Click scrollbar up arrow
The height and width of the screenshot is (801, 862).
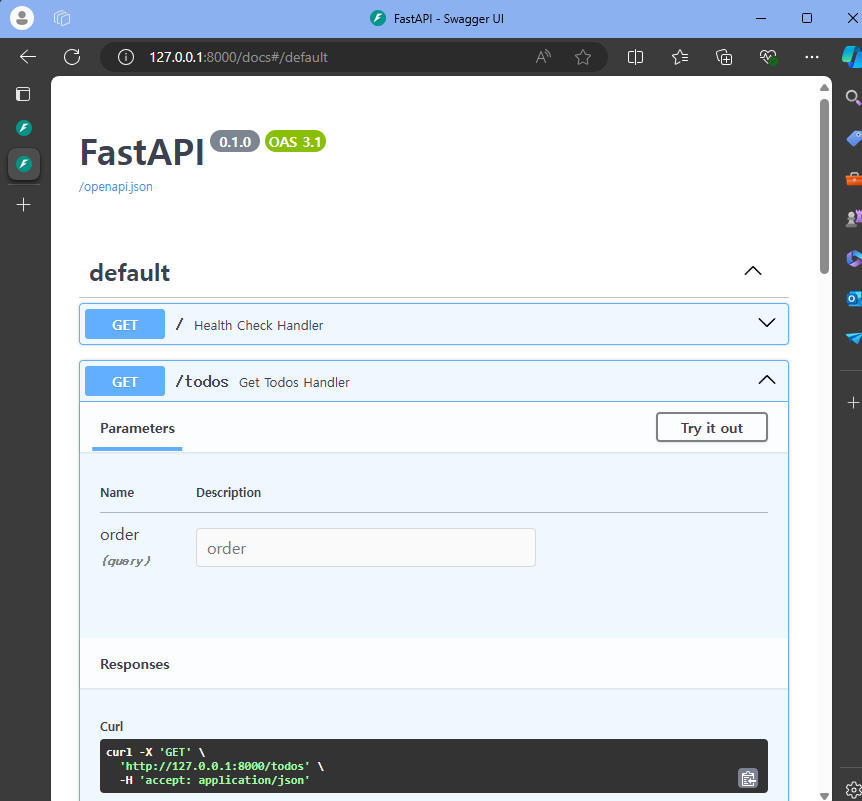[x=824, y=87]
